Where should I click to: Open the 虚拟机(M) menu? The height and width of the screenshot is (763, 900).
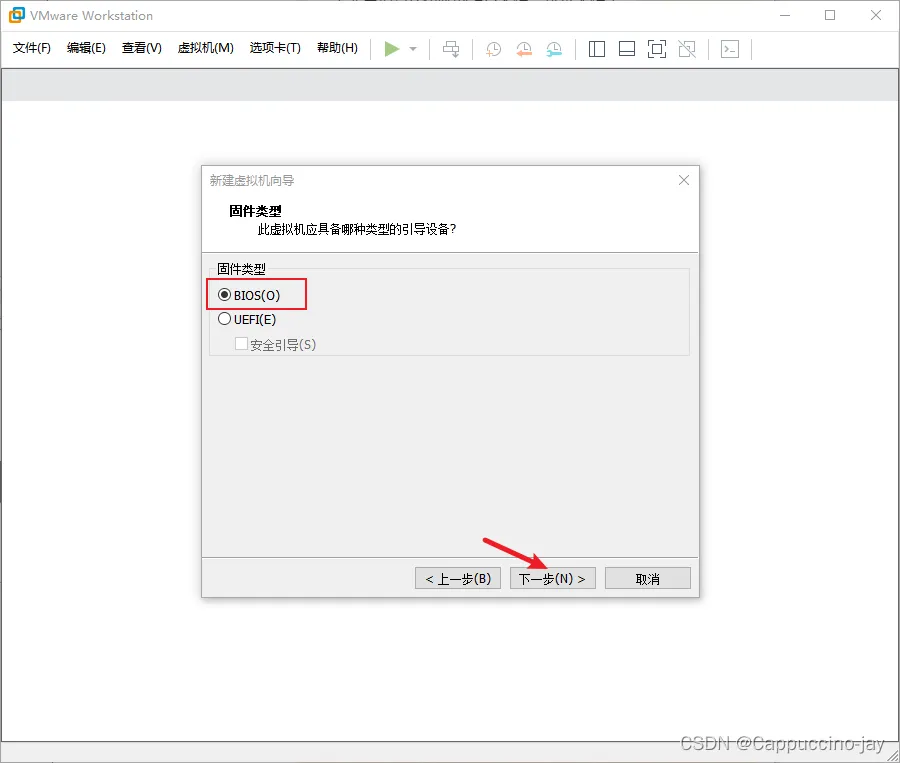(205, 48)
